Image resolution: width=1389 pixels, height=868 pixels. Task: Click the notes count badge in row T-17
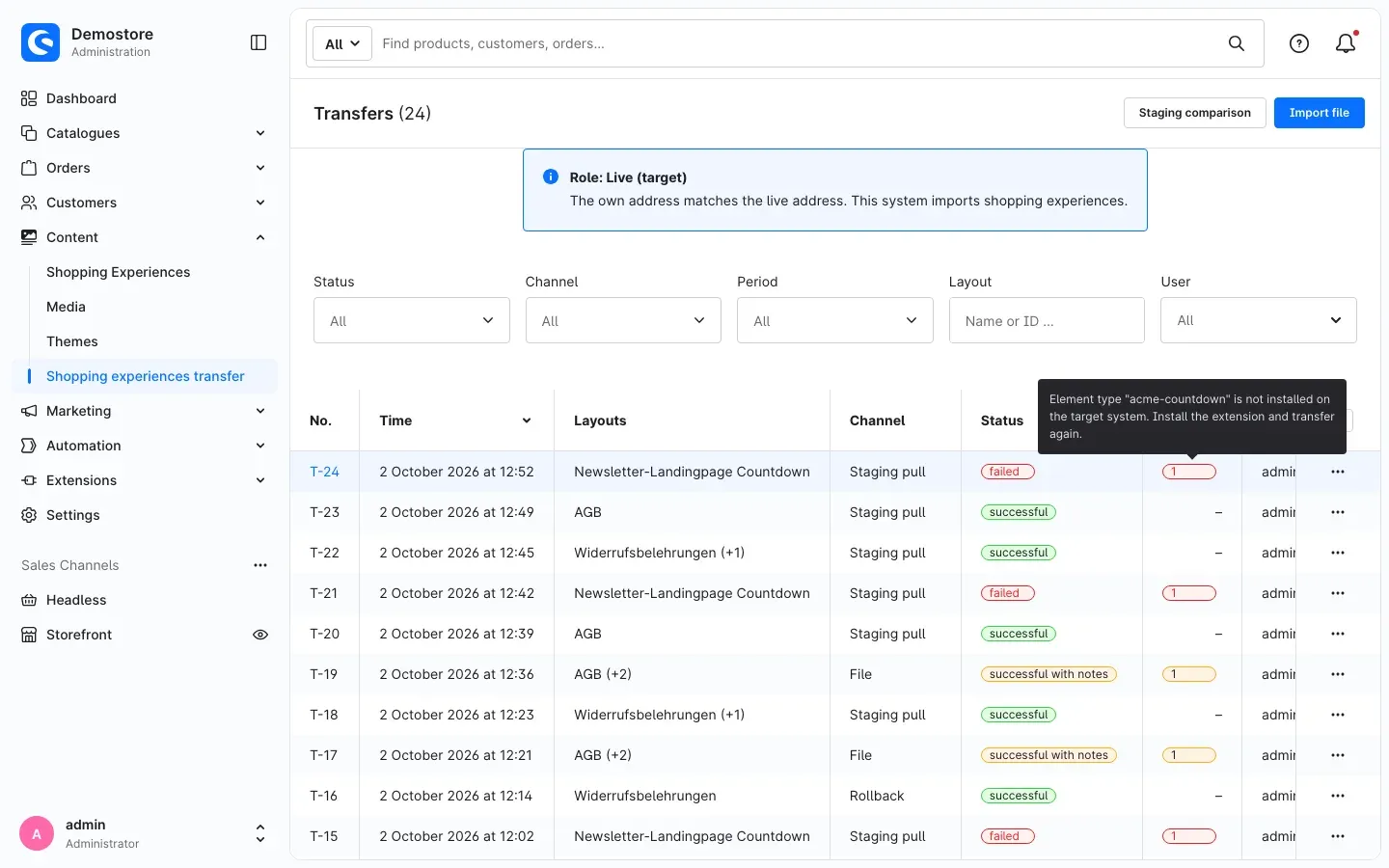[1188, 755]
